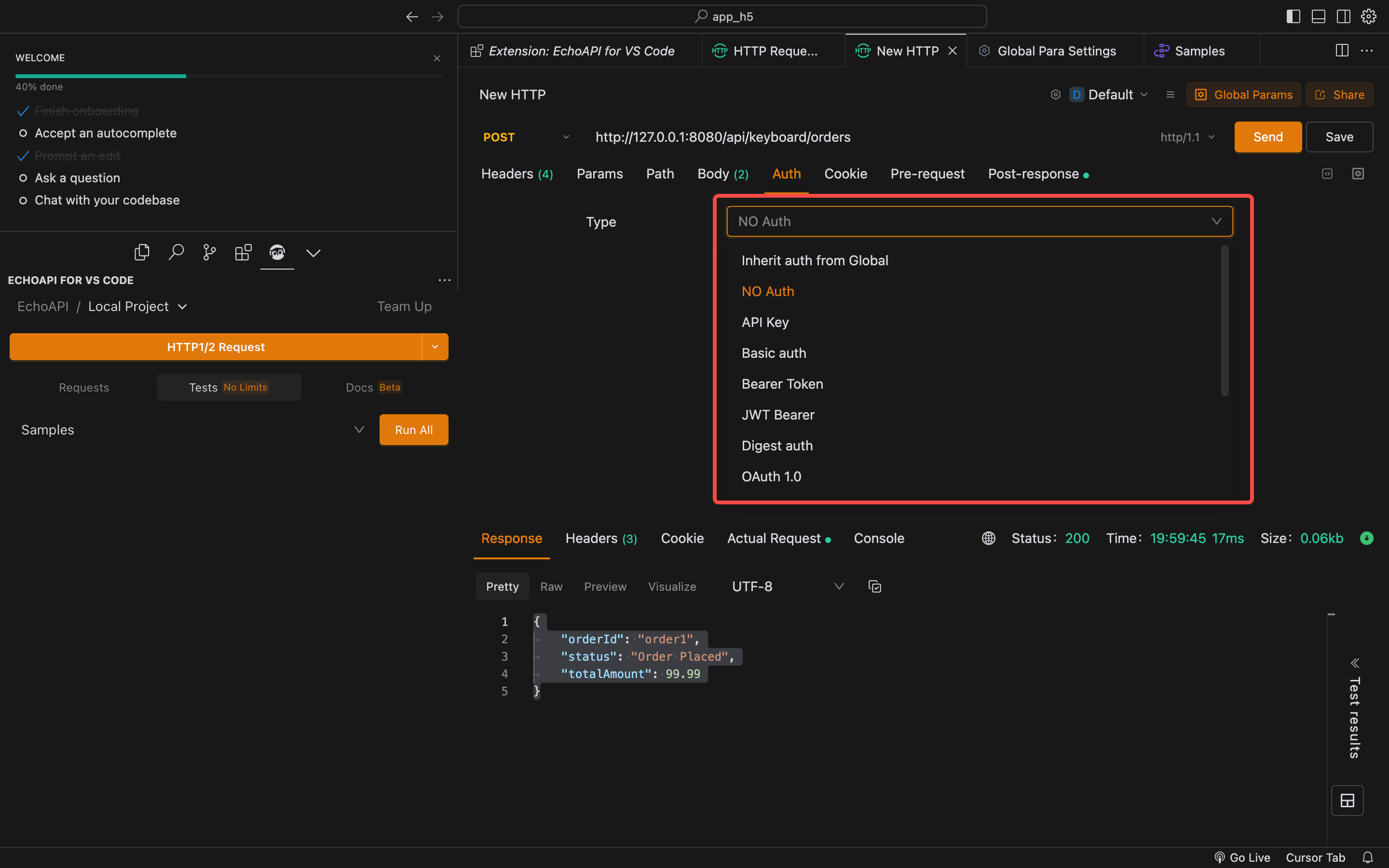This screenshot has height=868, width=1389.
Task: Open HTTP1/2 Request split-button arrow
Action: pos(435,347)
